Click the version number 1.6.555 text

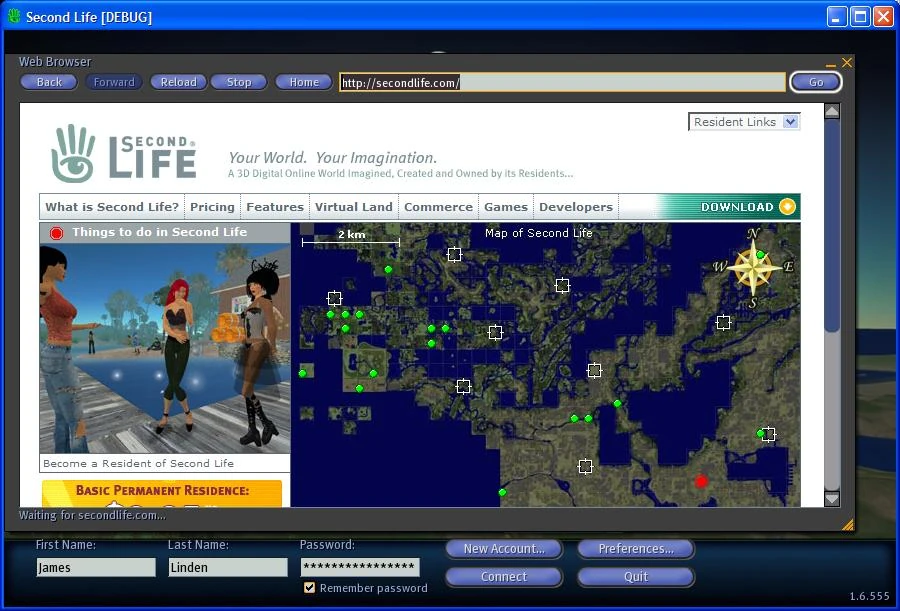click(x=870, y=596)
